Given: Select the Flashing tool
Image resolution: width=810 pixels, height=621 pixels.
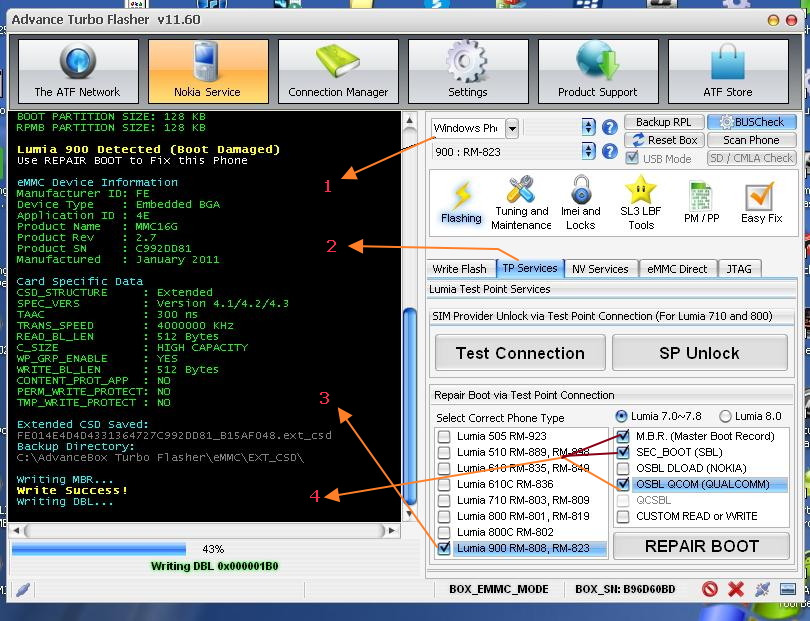Looking at the screenshot, I should tap(461, 203).
